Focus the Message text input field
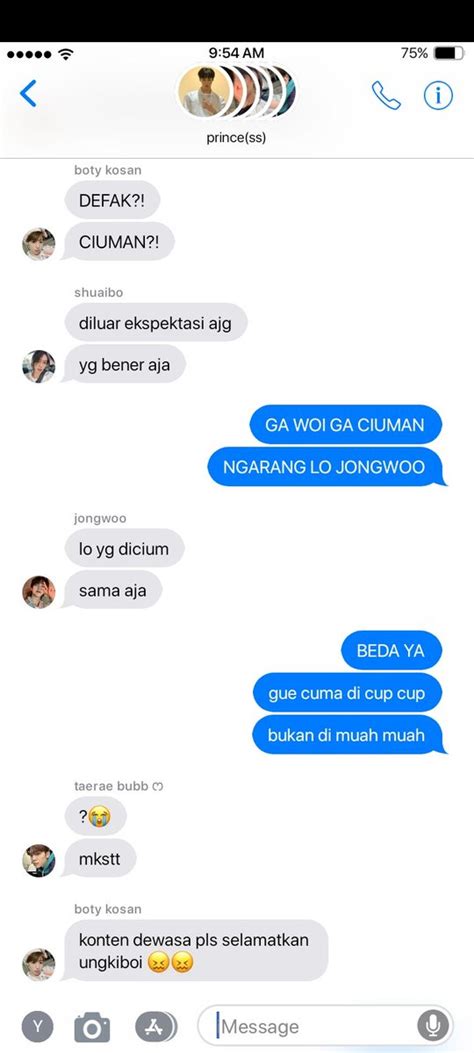Viewport: 474px width, 1053px height. click(x=326, y=1026)
